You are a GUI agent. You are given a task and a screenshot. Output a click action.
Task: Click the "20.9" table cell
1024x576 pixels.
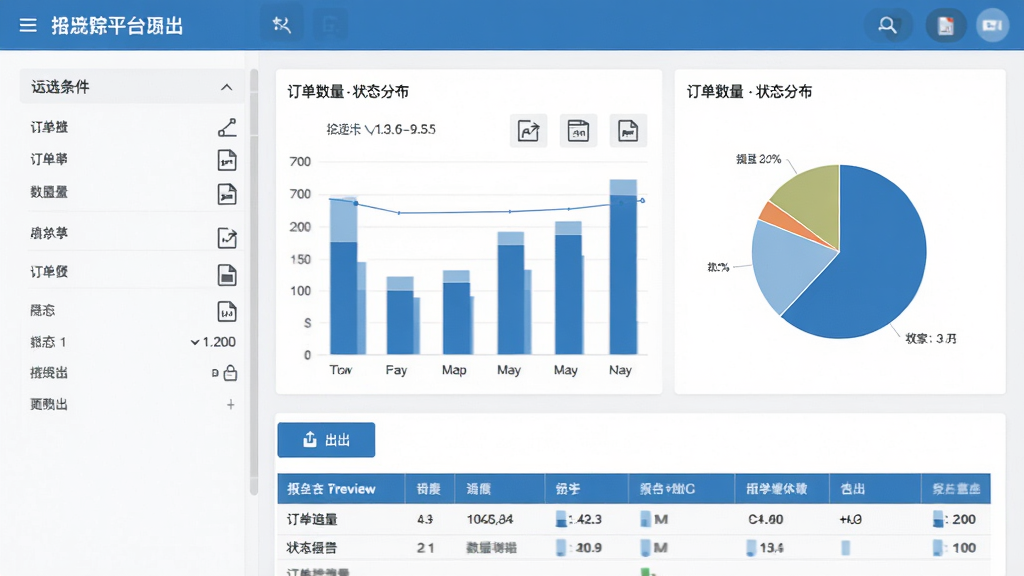pos(589,547)
